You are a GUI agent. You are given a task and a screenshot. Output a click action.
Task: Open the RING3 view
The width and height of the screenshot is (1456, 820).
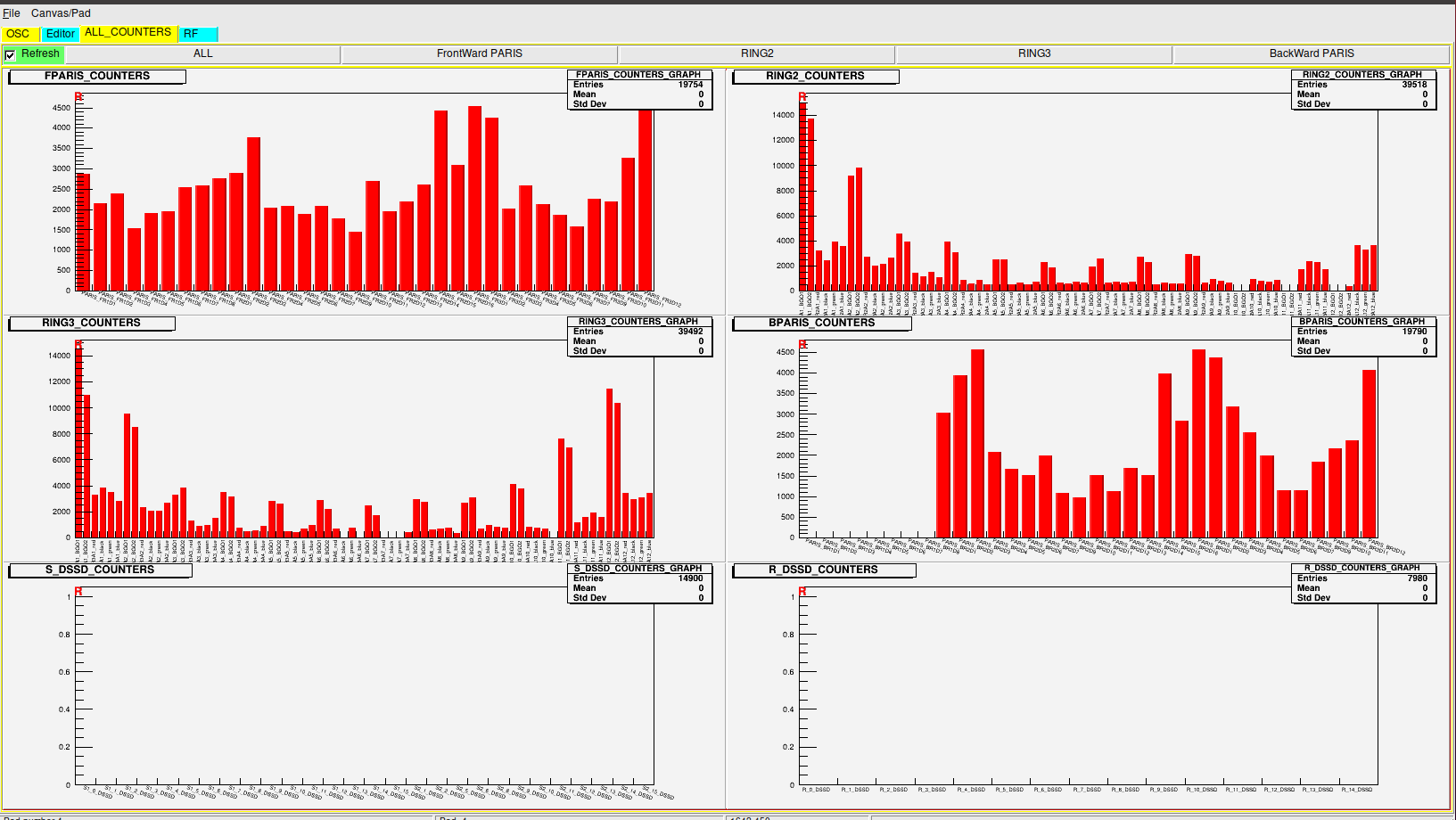1034,53
